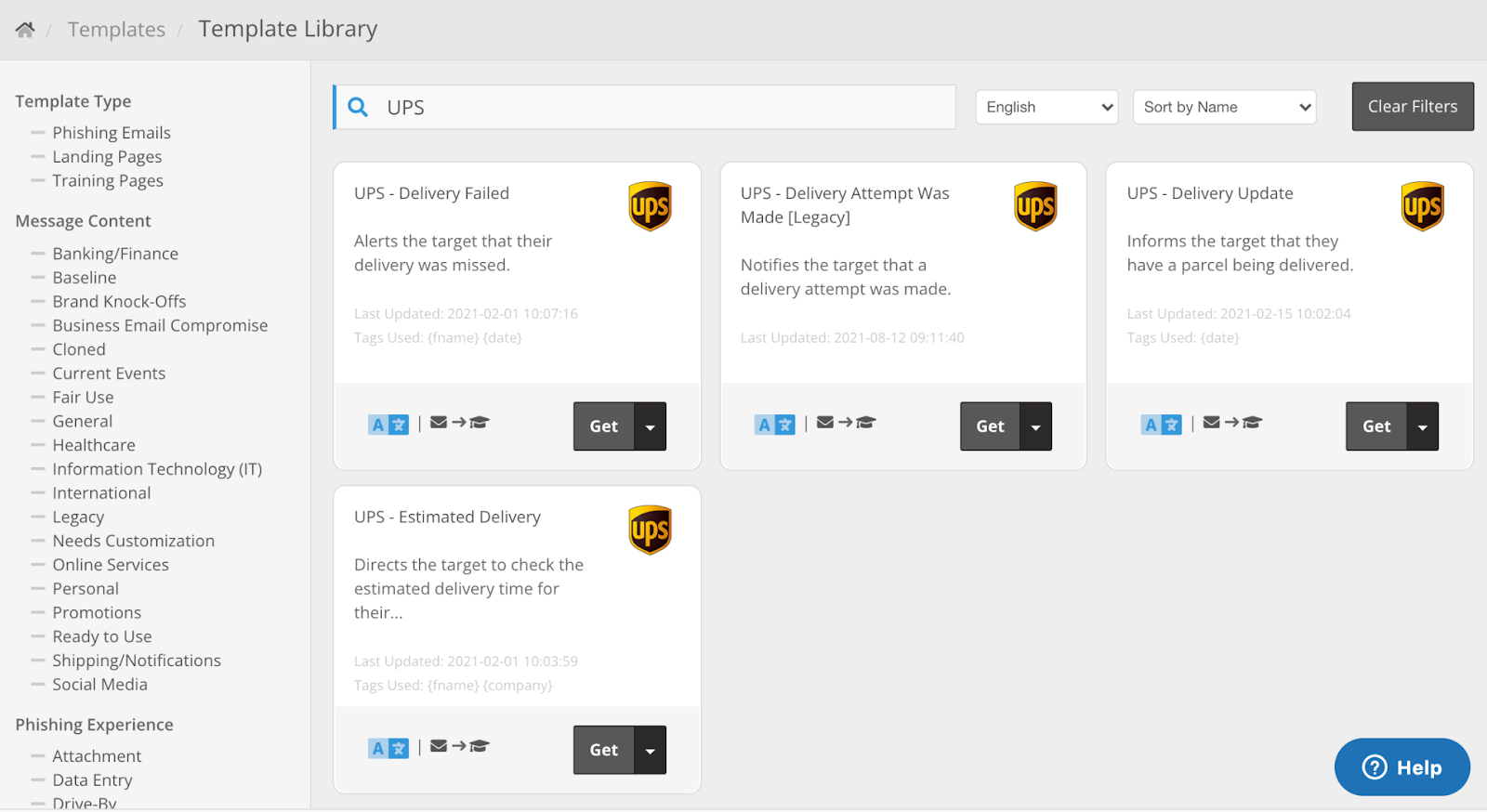Viewport: 1487px width, 812px height.
Task: Click email-to-training icon on UPS Delivery Update card
Action: 1232,423
